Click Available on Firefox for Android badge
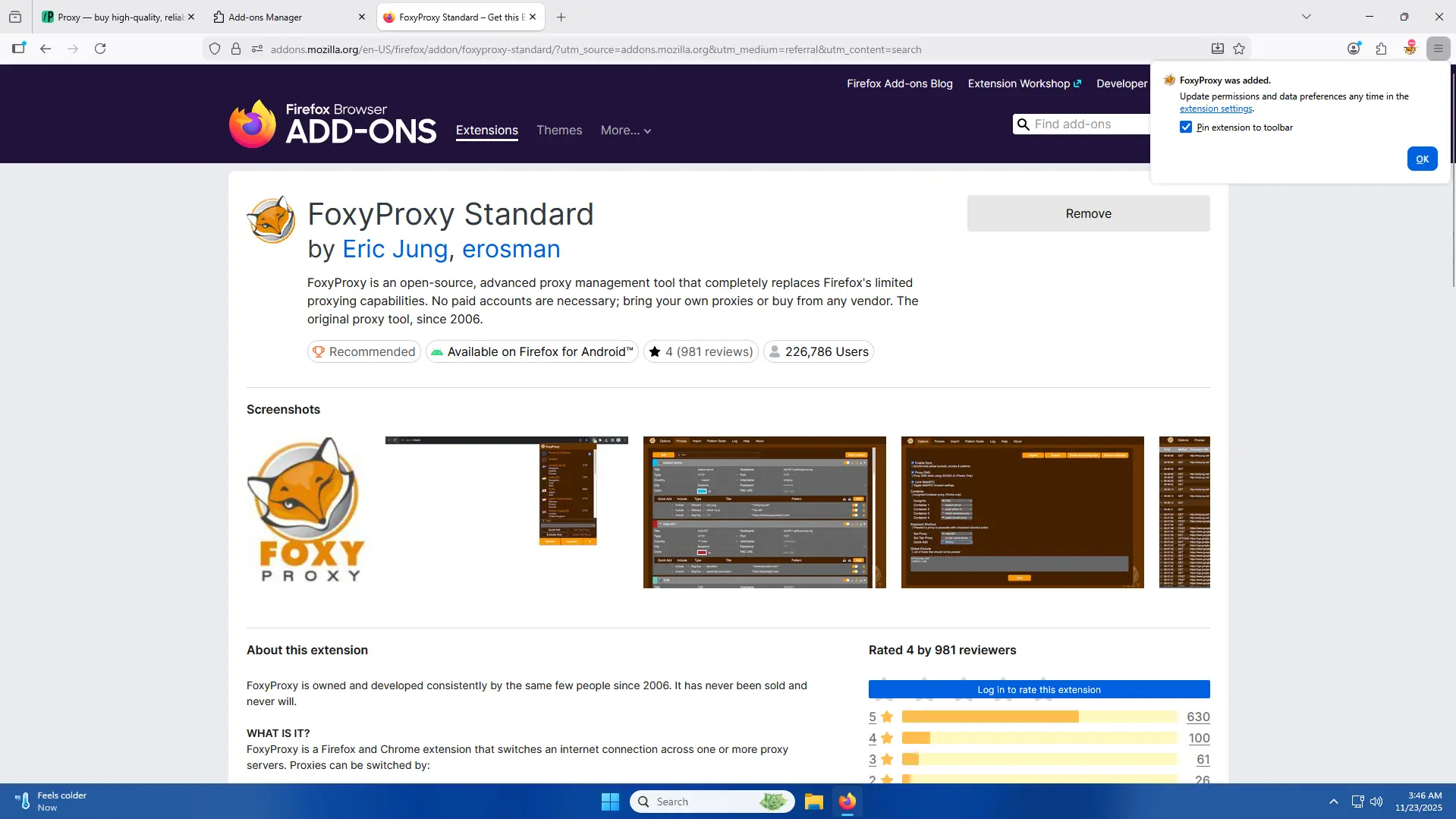Screen dimensions: 1456x819 pyautogui.click(x=532, y=351)
